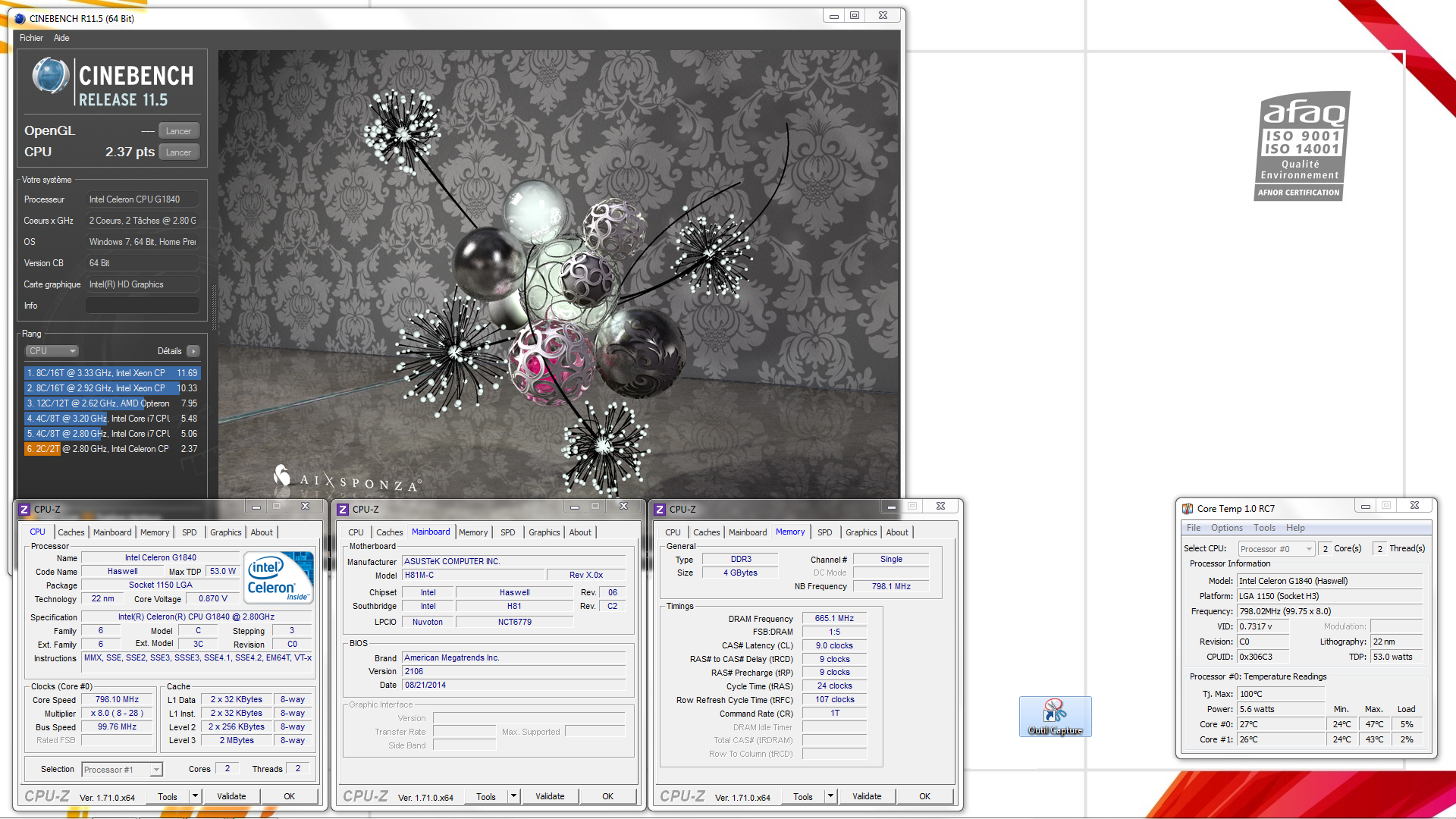
Task: Minimize the Cinebench window
Action: pyautogui.click(x=833, y=16)
